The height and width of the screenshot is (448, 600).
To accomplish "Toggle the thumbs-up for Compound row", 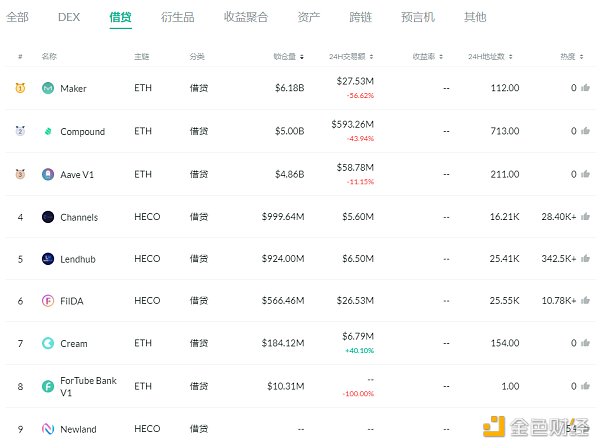I will click(586, 131).
